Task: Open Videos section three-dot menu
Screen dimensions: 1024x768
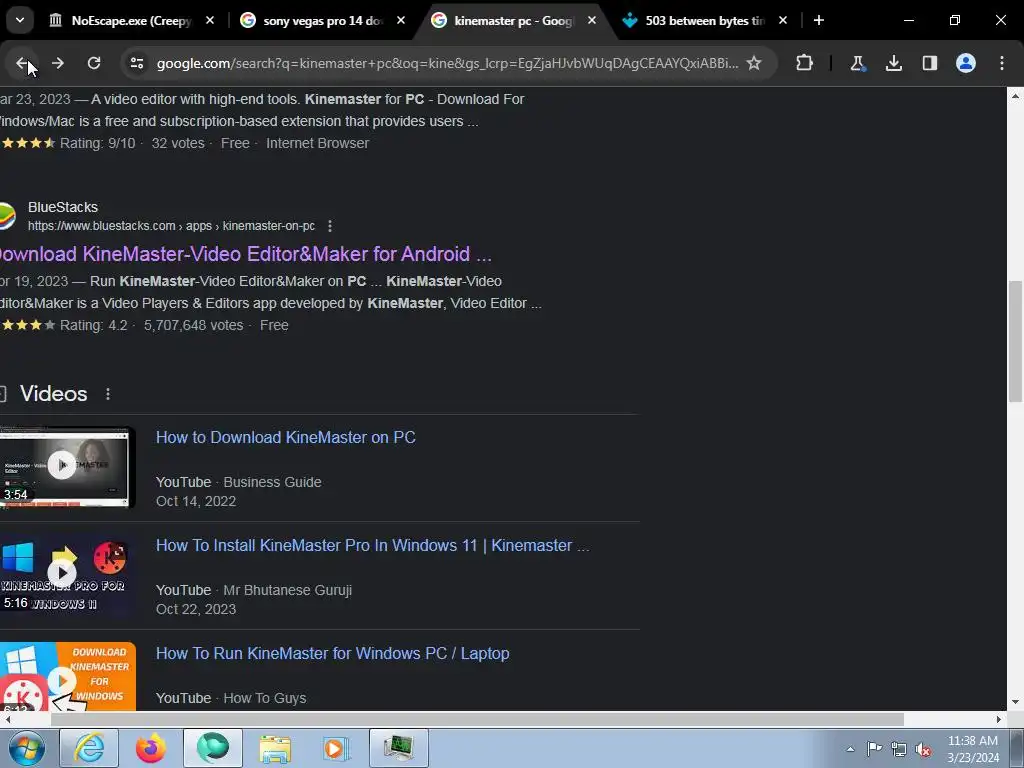Action: (108, 394)
